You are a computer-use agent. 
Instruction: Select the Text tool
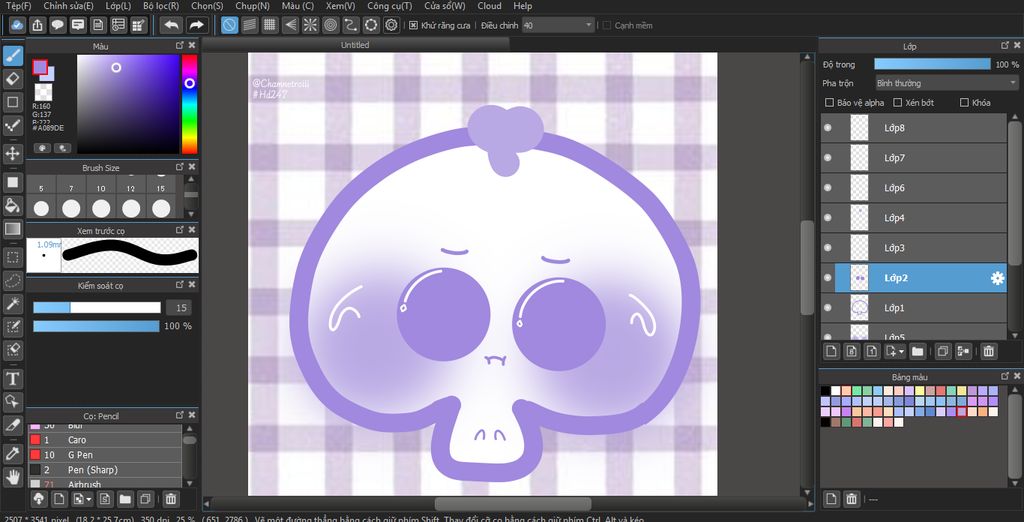12,378
